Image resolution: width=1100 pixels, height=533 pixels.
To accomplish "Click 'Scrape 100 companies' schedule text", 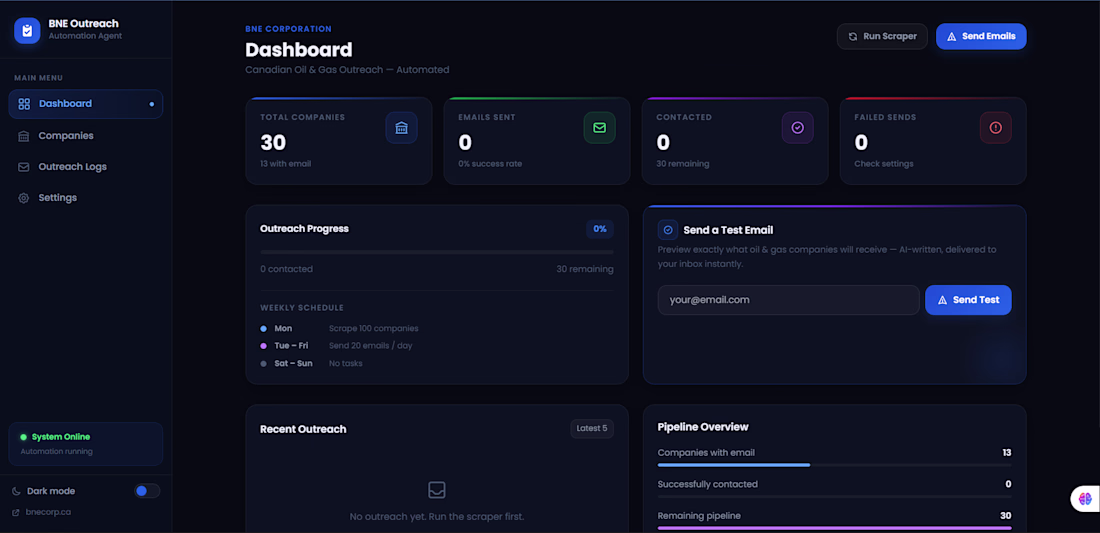I will click(x=374, y=328).
